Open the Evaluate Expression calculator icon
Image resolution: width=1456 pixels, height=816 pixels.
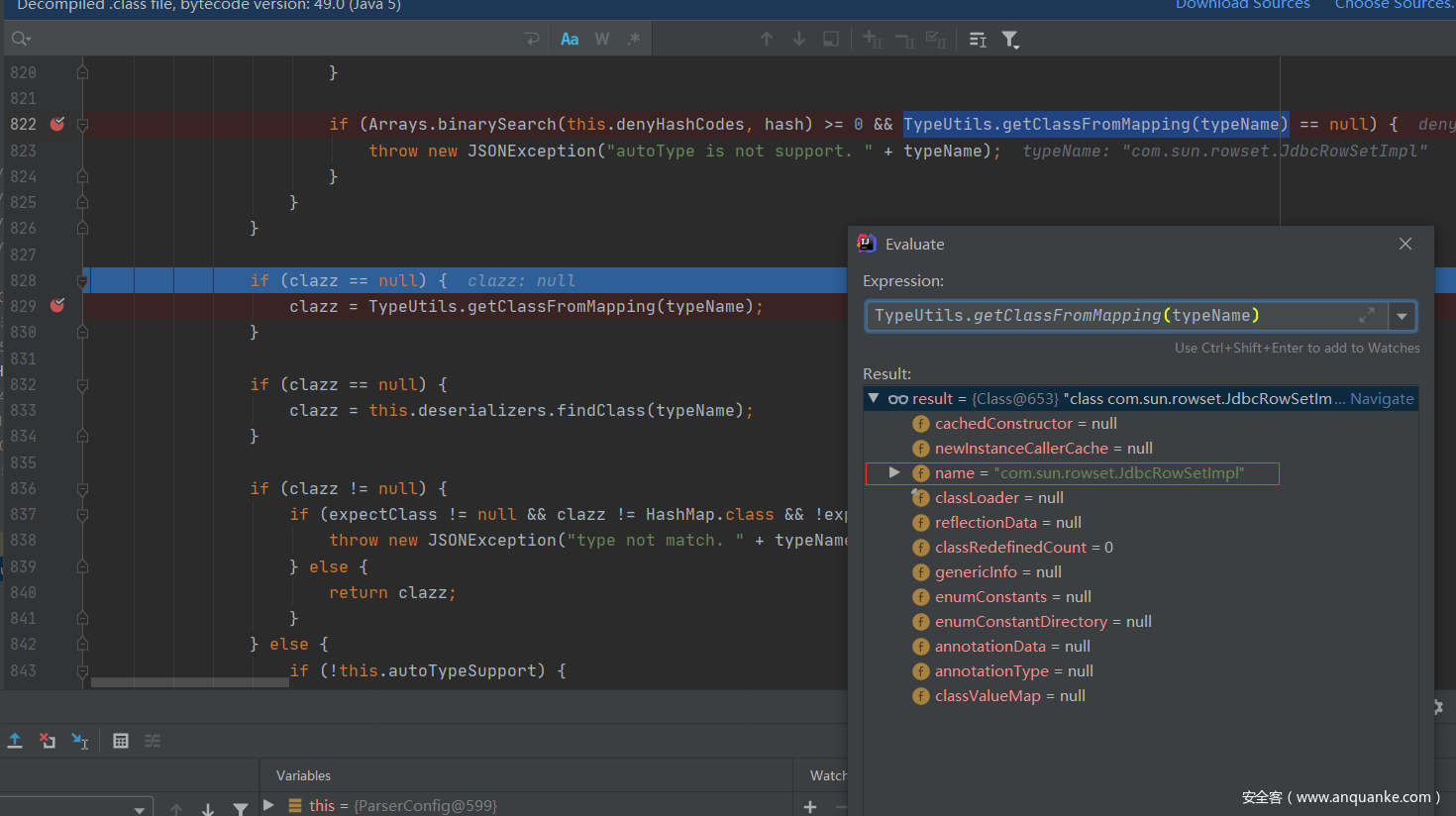pyautogui.click(x=121, y=741)
